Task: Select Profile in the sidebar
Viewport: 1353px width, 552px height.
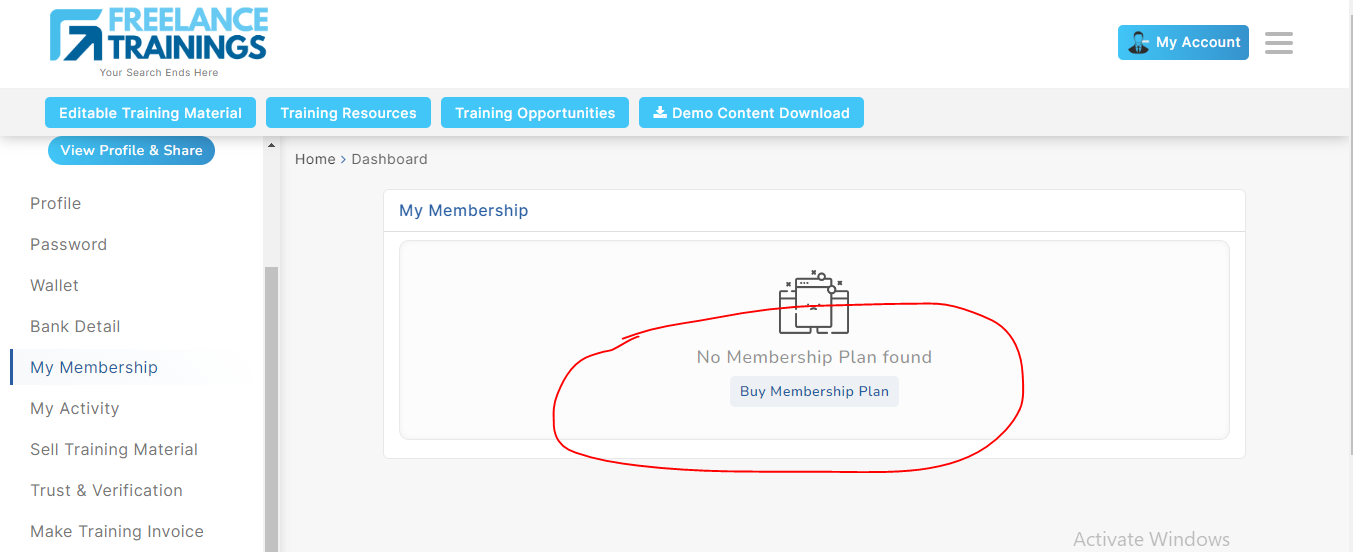Action: (56, 204)
